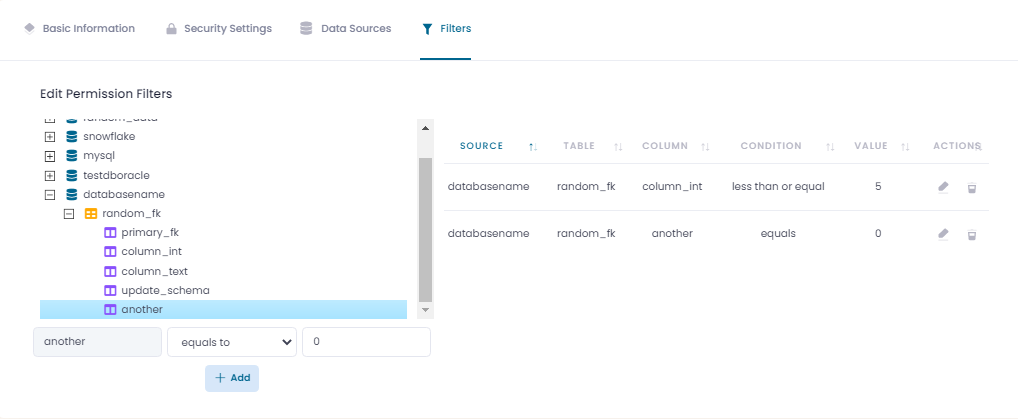
Task: Go to the Data Sources tab
Action: pyautogui.click(x=345, y=29)
